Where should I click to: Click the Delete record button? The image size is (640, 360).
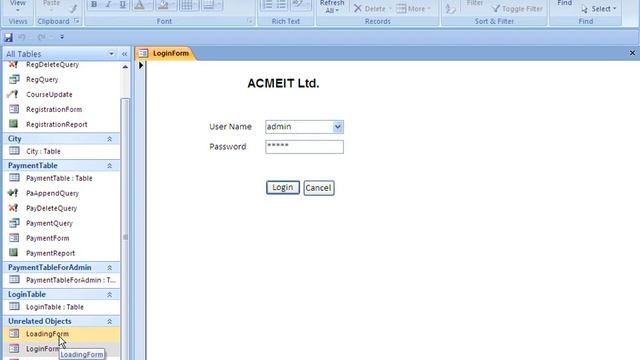pos(370,9)
